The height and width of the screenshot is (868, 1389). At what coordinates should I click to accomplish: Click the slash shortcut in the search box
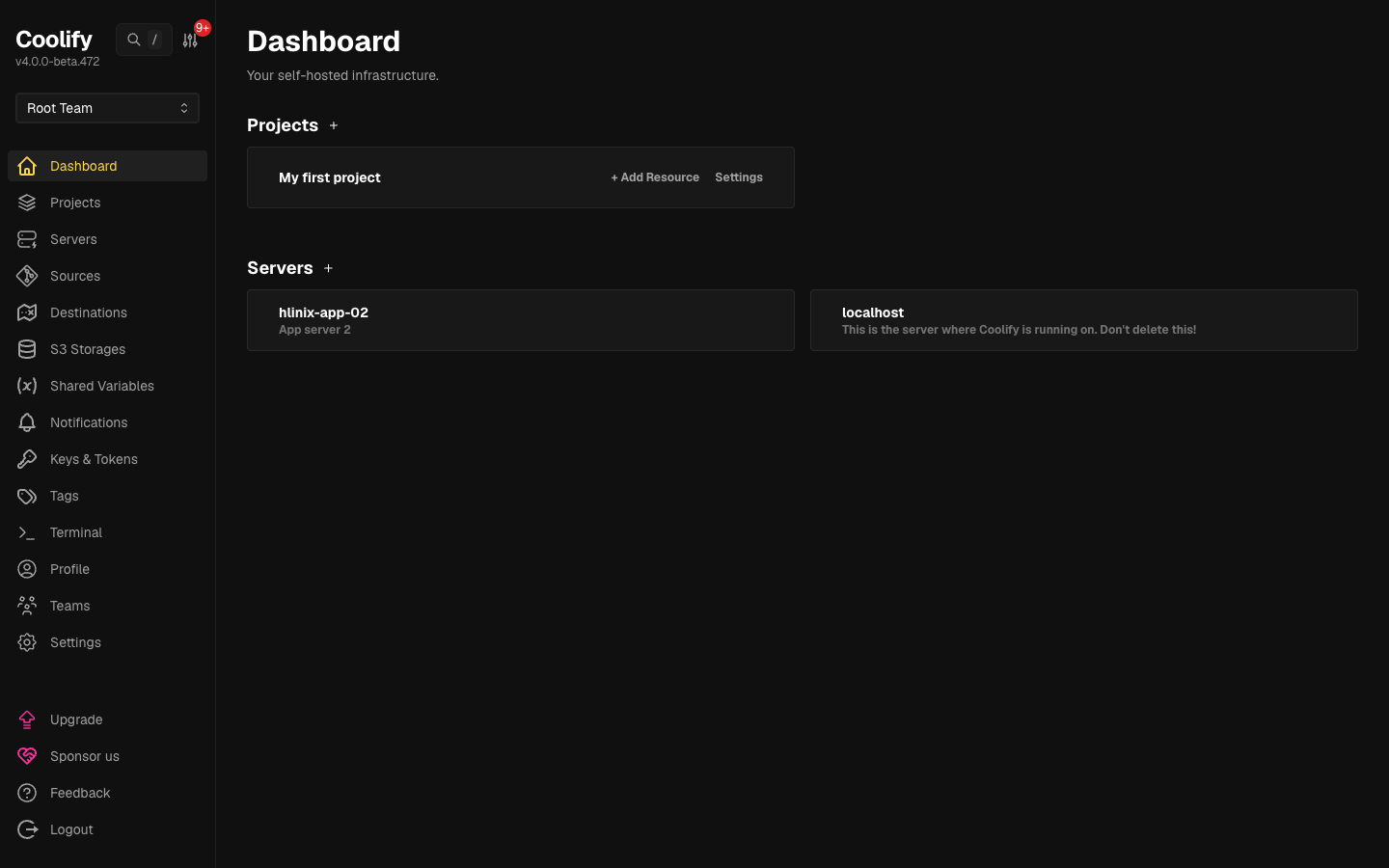click(154, 40)
